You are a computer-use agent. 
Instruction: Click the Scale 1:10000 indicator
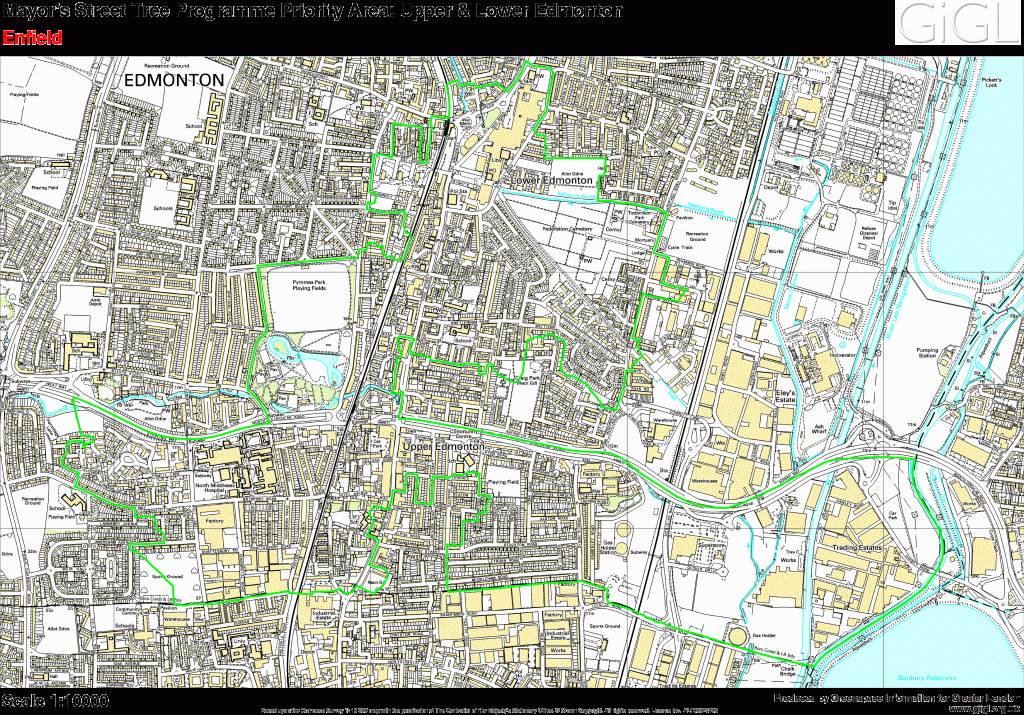click(52, 702)
